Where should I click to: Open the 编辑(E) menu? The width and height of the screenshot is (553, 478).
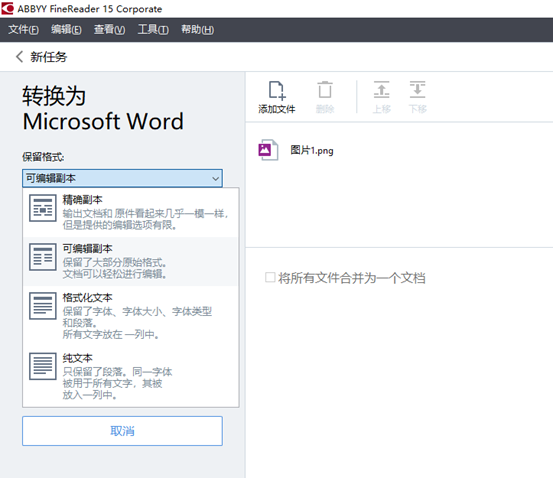pos(66,30)
